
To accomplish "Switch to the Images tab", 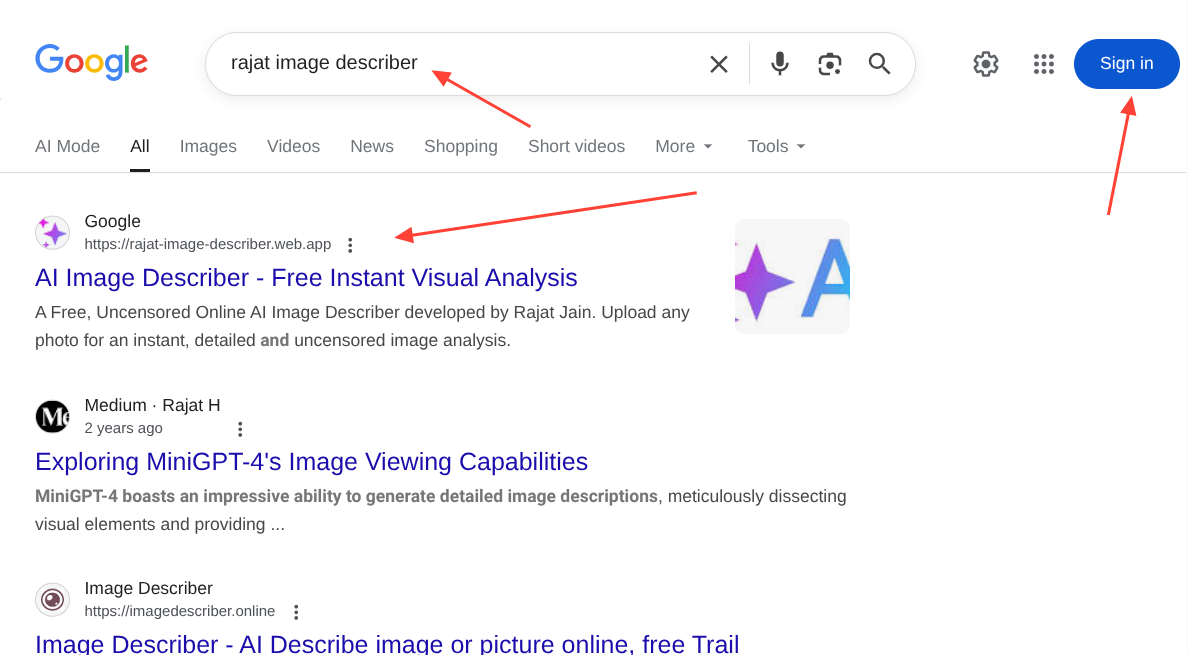I will 208,146.
